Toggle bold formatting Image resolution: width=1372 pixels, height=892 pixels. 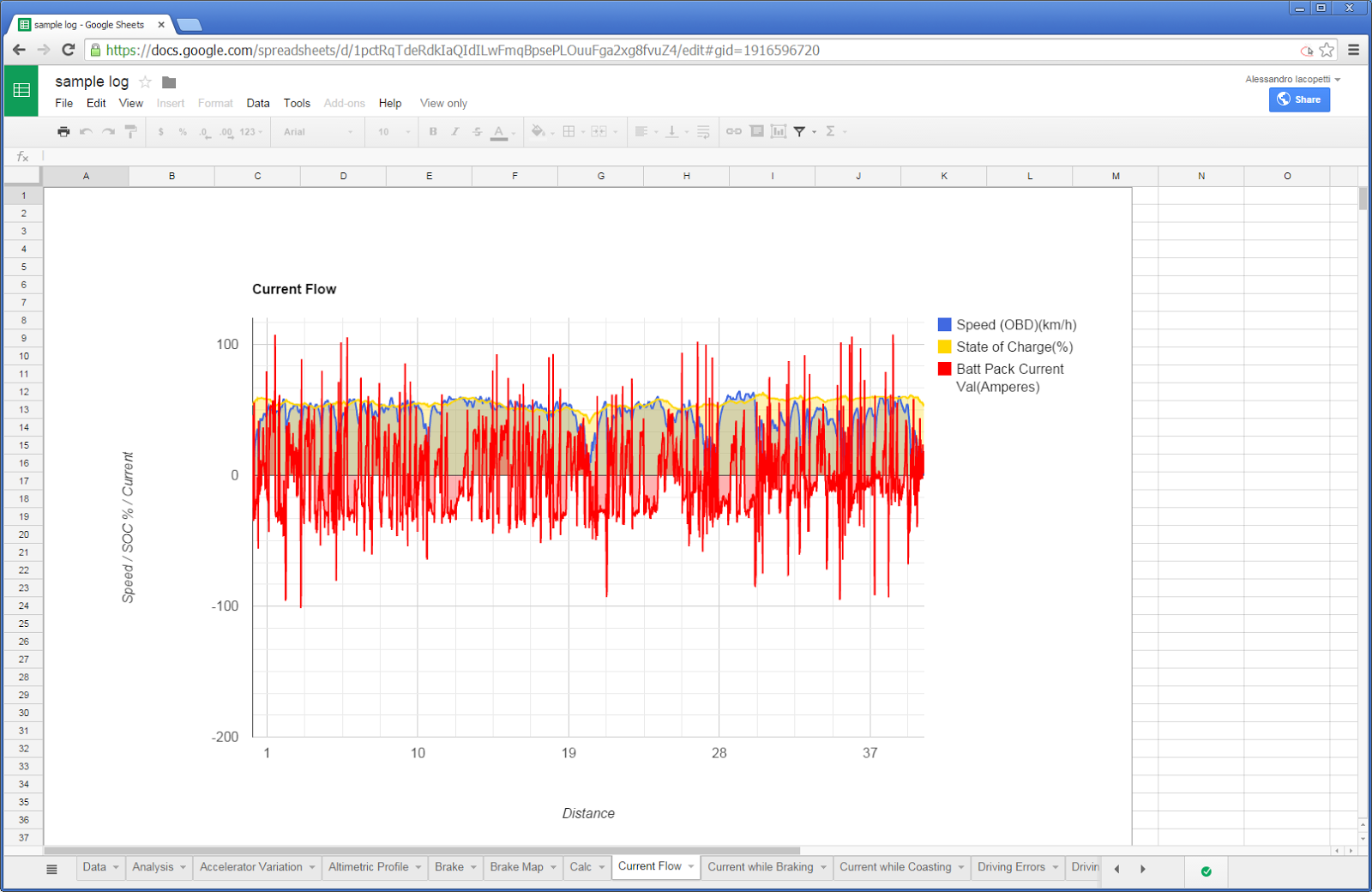(432, 131)
